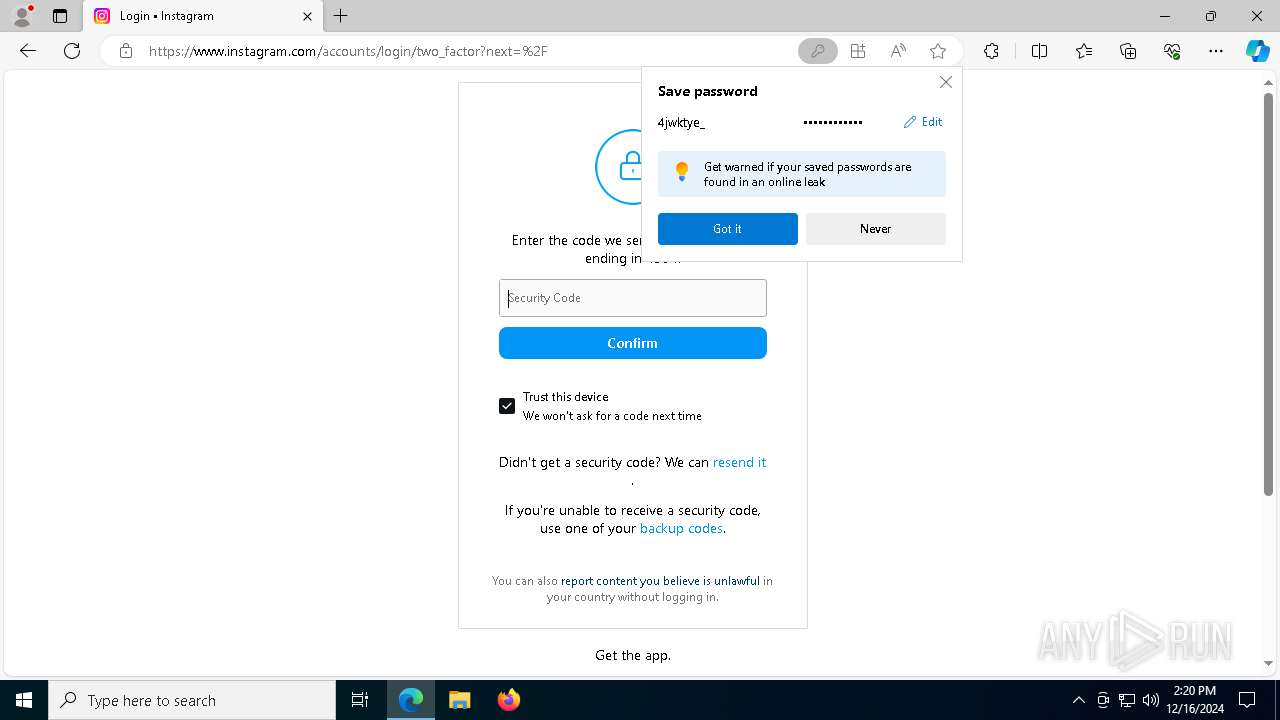Close the Login Instagram tab
This screenshot has width=1280, height=720.
[x=307, y=16]
